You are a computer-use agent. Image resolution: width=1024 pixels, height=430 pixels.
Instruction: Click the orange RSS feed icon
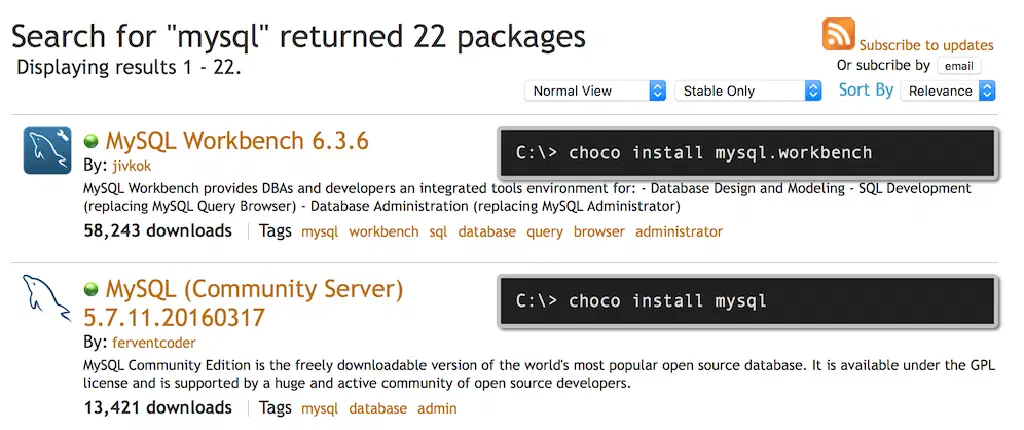(x=838, y=34)
